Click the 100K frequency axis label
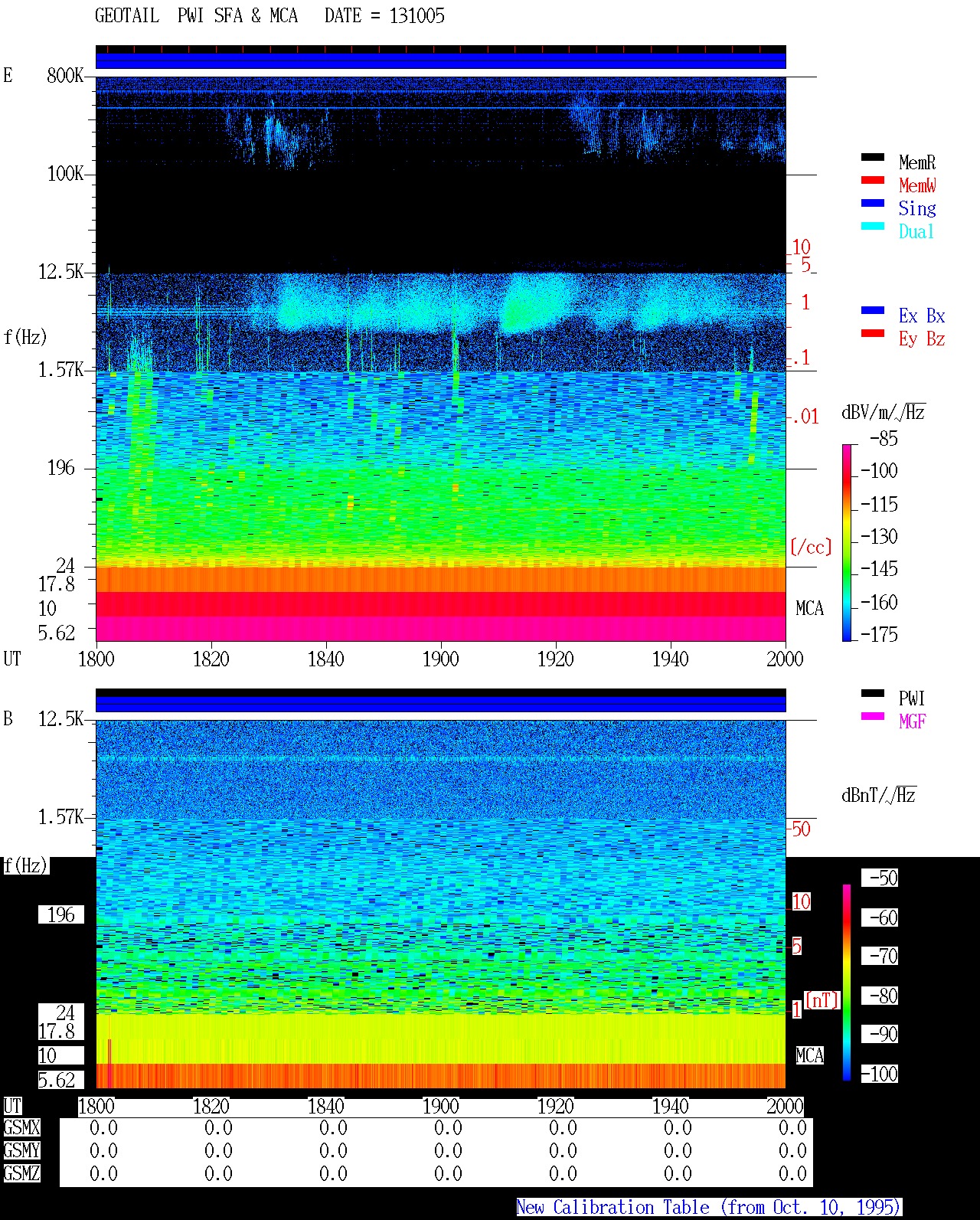 (x=65, y=173)
